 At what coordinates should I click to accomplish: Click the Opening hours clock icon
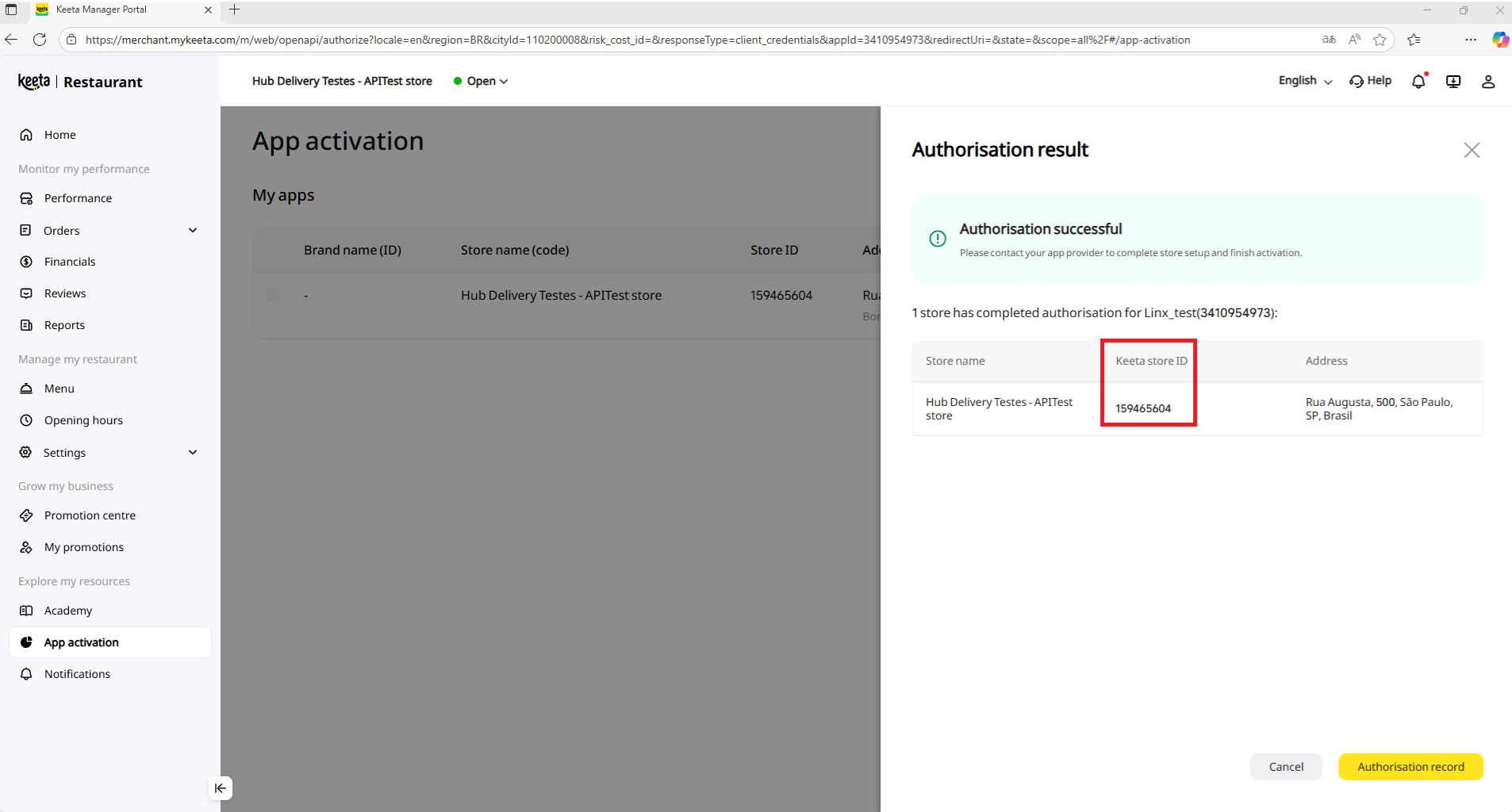[x=26, y=420]
